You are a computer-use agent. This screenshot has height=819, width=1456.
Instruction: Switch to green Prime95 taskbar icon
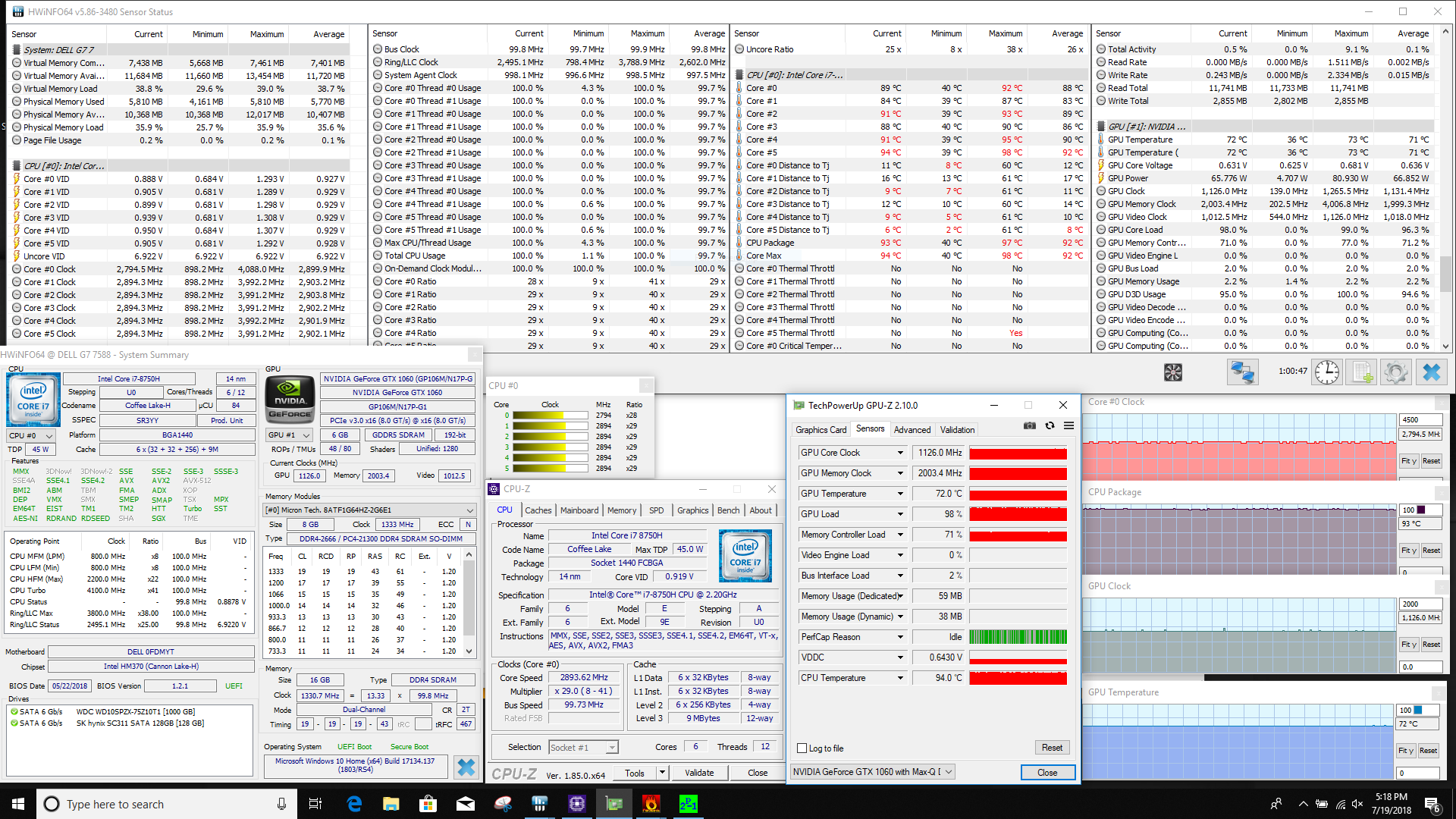pyautogui.click(x=688, y=804)
